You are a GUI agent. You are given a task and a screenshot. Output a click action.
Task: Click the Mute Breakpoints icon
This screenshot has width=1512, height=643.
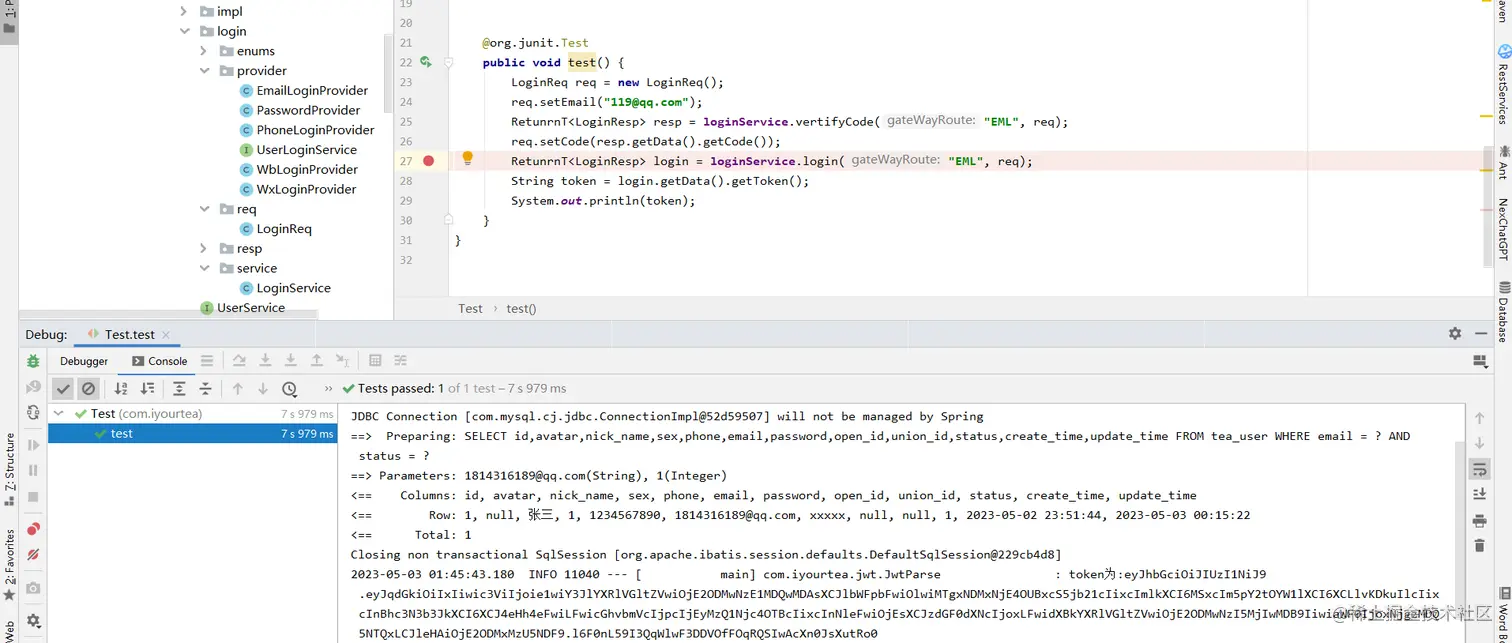click(33, 555)
